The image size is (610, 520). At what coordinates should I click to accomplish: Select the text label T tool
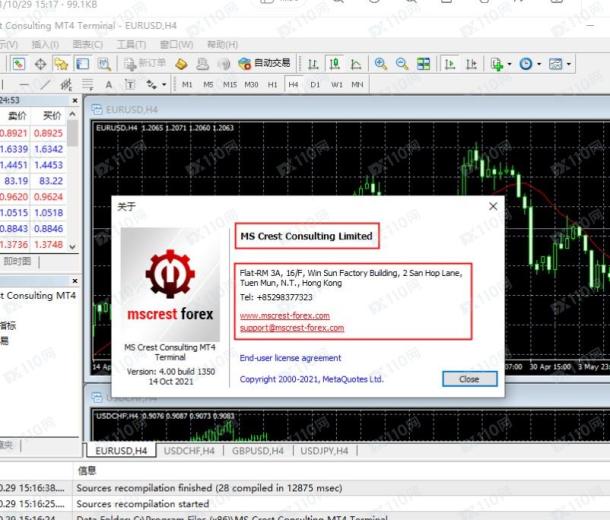130,84
